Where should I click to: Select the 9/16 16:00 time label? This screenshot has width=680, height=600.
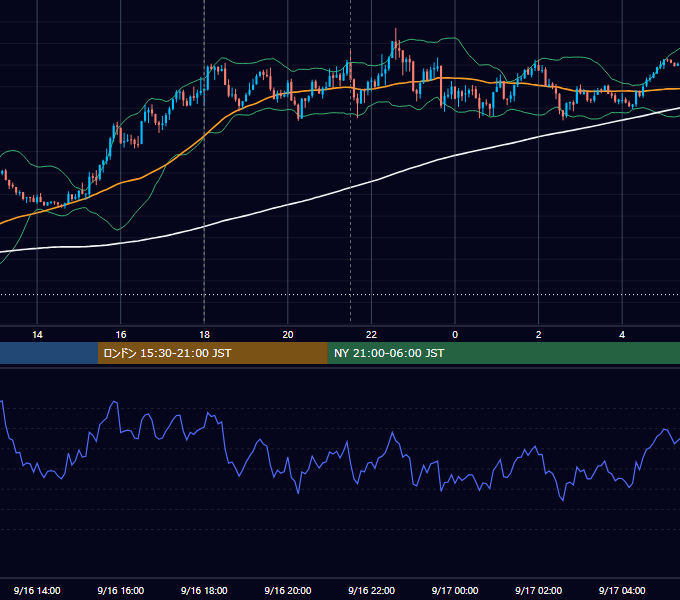(x=121, y=590)
